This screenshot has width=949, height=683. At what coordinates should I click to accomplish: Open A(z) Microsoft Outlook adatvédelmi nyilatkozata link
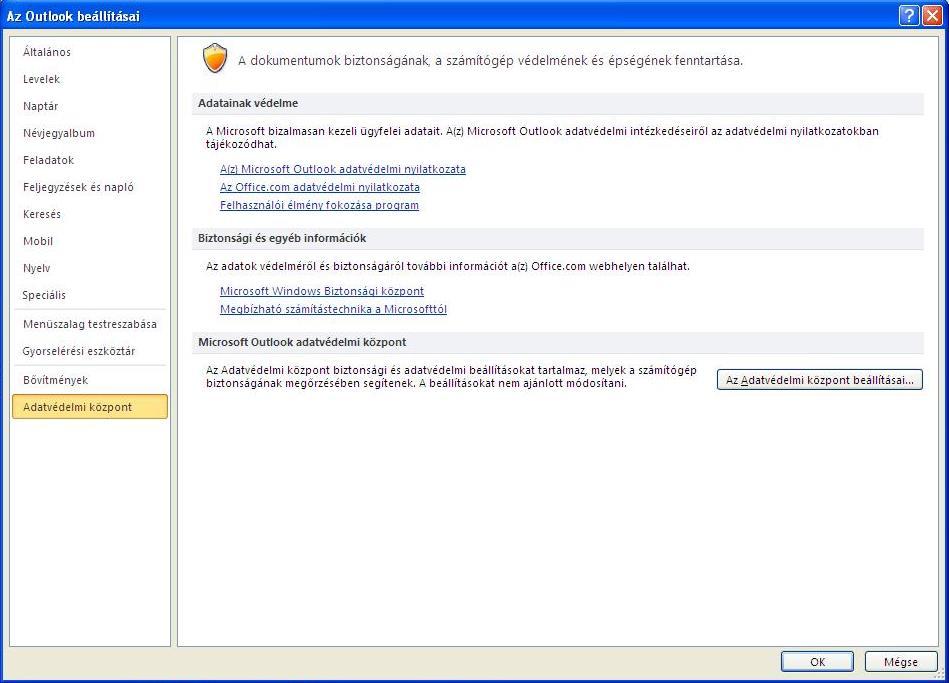pyautogui.click(x=343, y=170)
